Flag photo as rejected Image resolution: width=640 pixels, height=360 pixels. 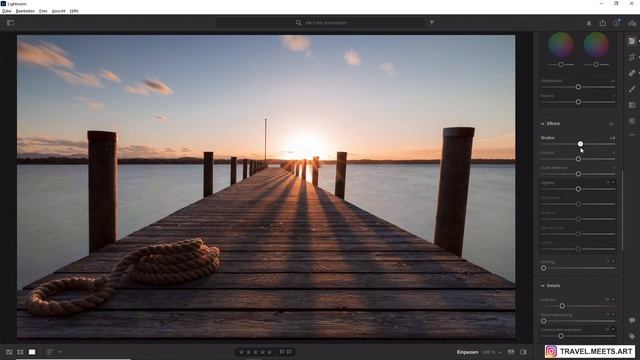[x=289, y=352]
